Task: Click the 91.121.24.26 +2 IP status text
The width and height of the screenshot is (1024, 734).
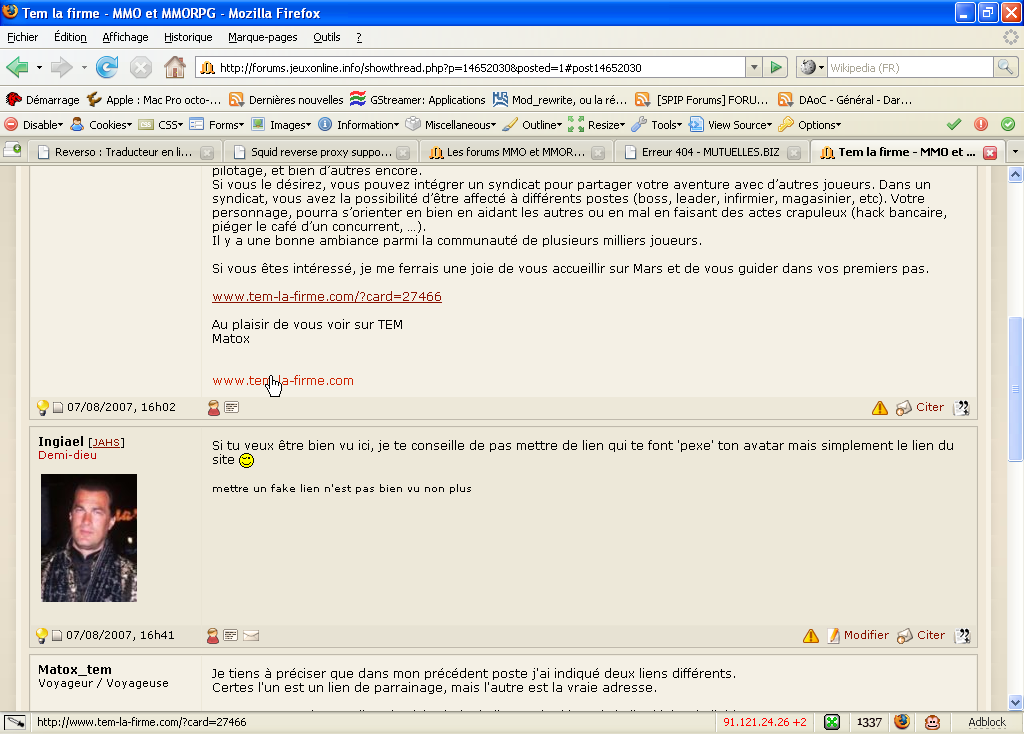Action: 765,722
